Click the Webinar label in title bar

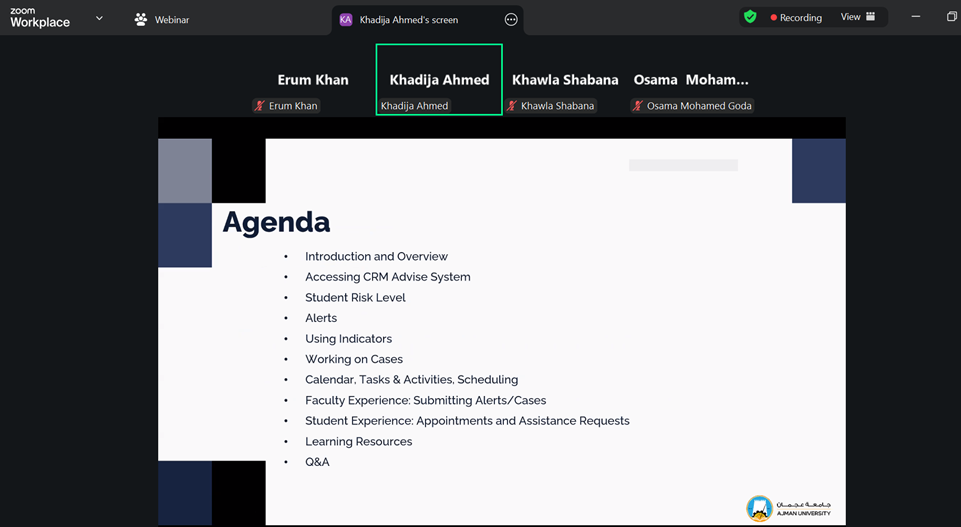coord(172,19)
